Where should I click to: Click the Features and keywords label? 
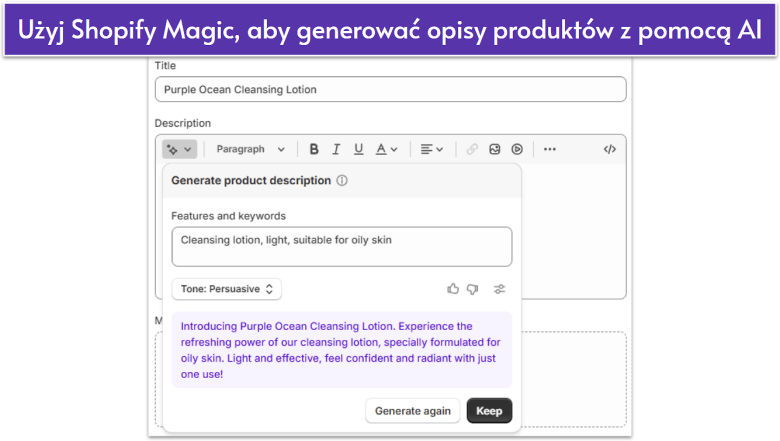point(228,216)
